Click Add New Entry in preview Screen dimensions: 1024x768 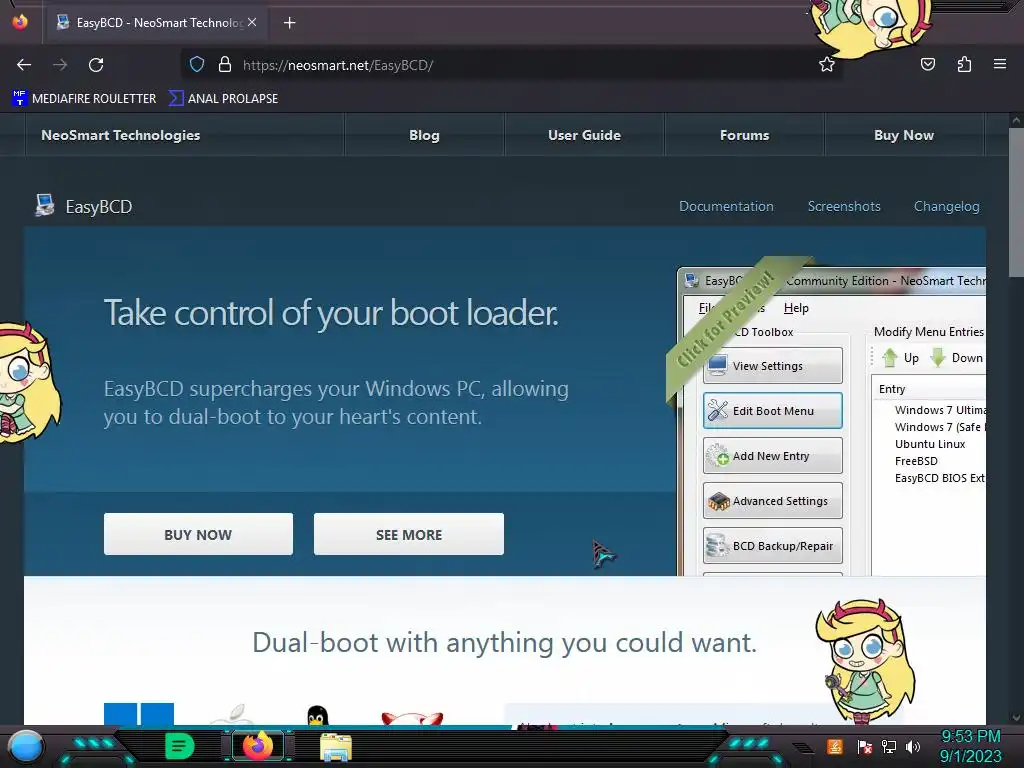[773, 456]
